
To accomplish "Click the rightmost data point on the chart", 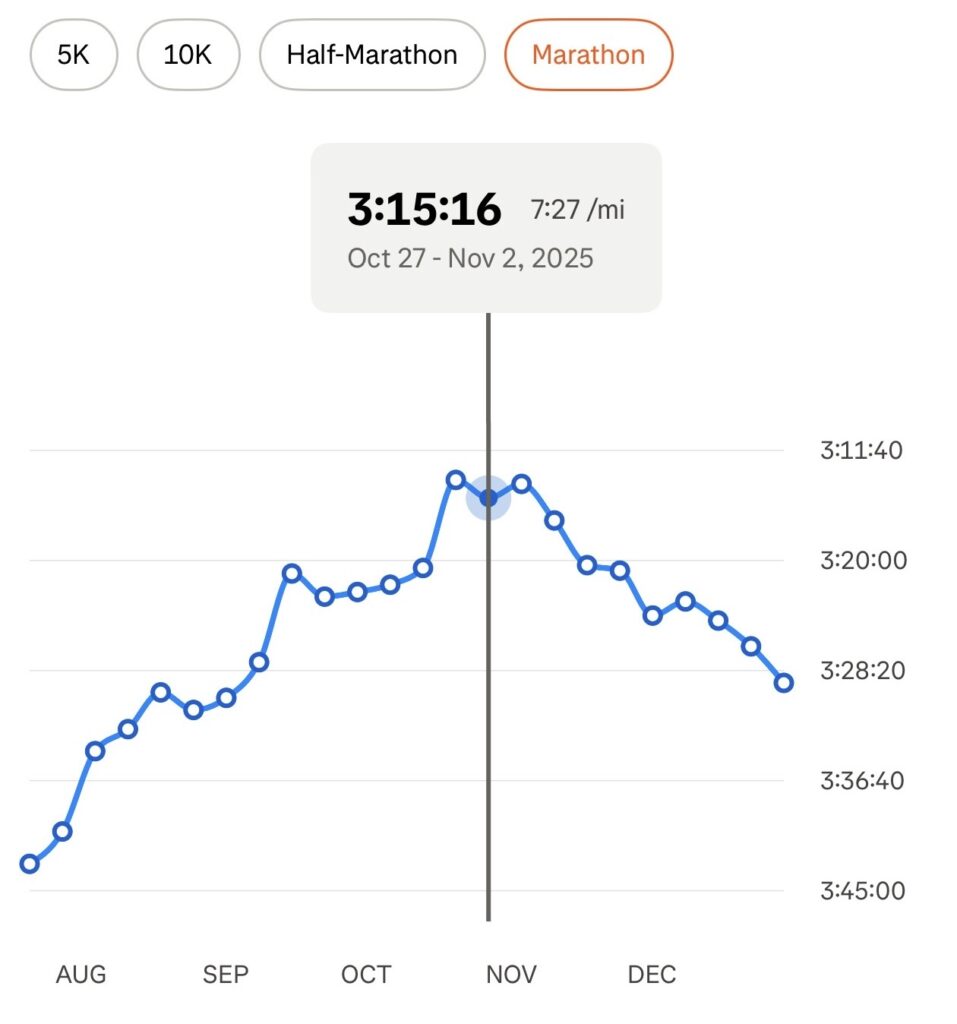I will pyautogui.click(x=784, y=683).
